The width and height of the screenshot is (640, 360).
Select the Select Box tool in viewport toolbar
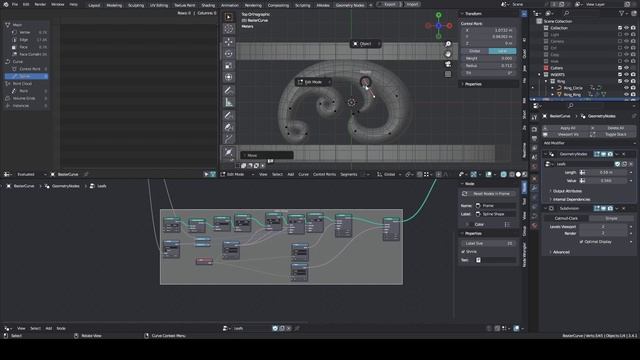click(x=229, y=17)
